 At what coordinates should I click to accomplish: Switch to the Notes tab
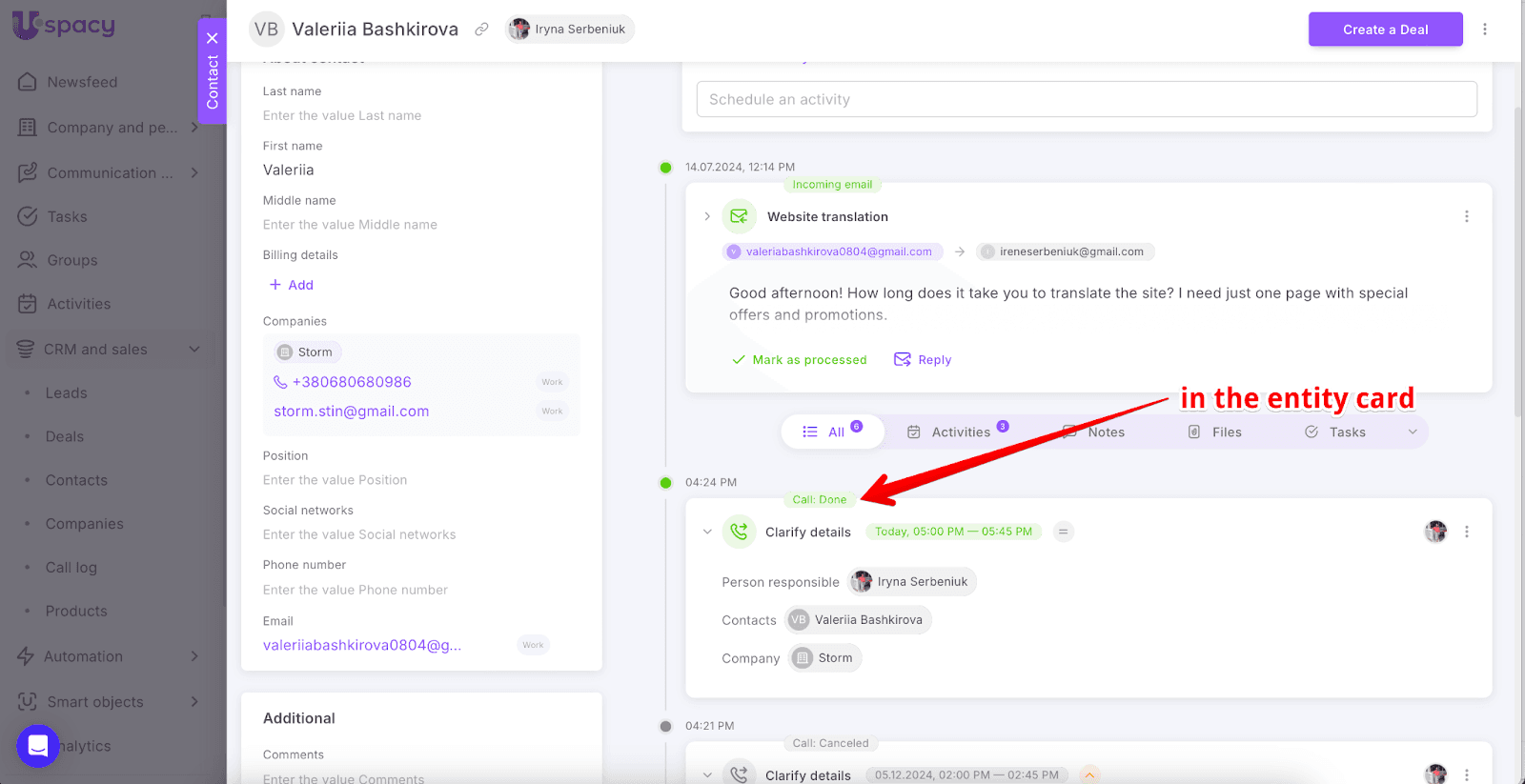(1096, 432)
